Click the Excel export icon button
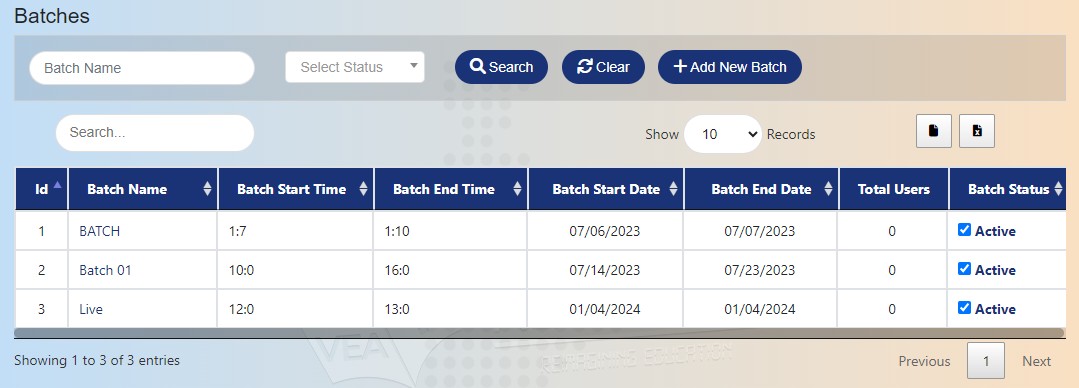This screenshot has height=388, width=1079. pyautogui.click(x=976, y=131)
